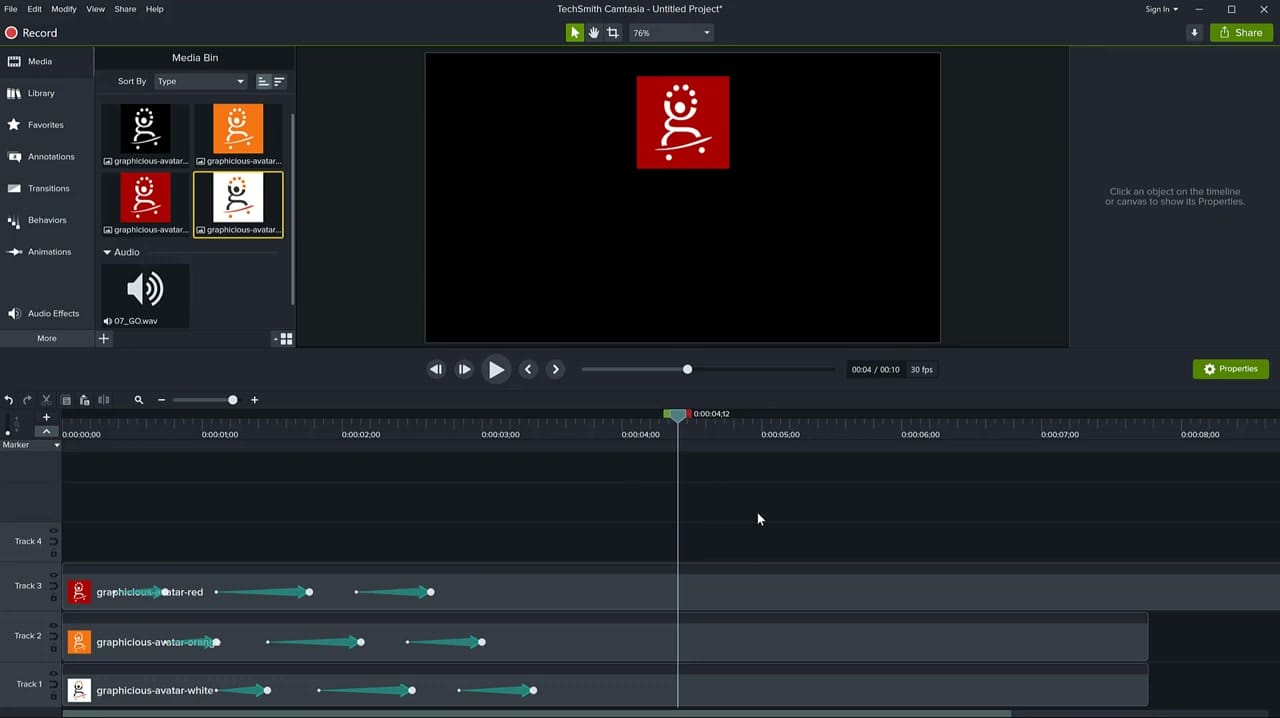Click the Split icon in timeline toolbar

click(103, 400)
